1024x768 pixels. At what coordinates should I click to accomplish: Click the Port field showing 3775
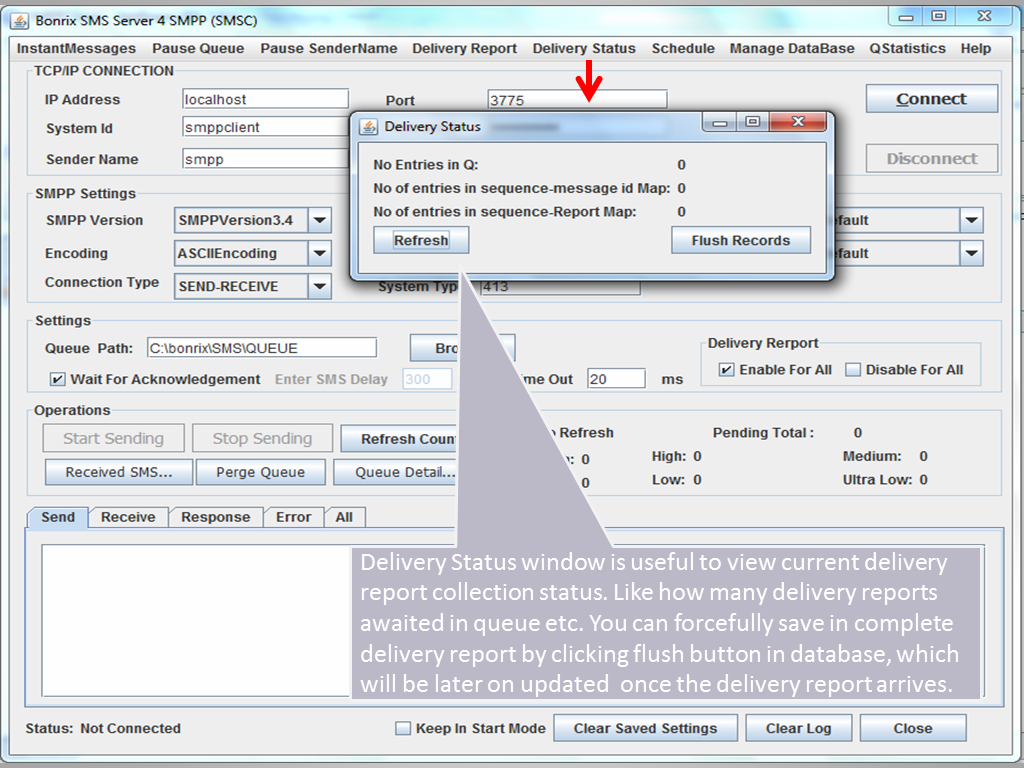577,100
